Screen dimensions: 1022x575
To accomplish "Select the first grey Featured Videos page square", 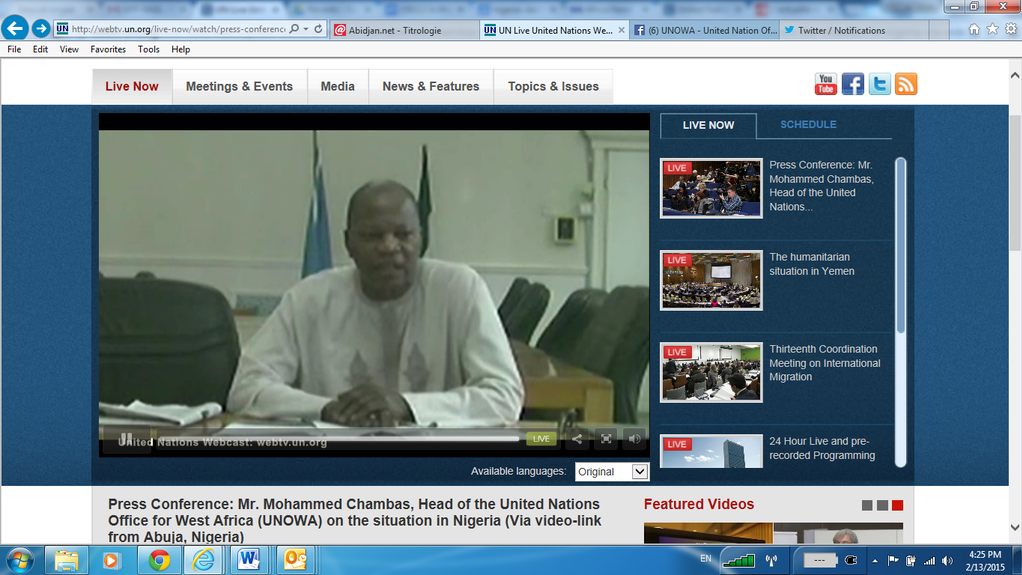I will pyautogui.click(x=867, y=505).
